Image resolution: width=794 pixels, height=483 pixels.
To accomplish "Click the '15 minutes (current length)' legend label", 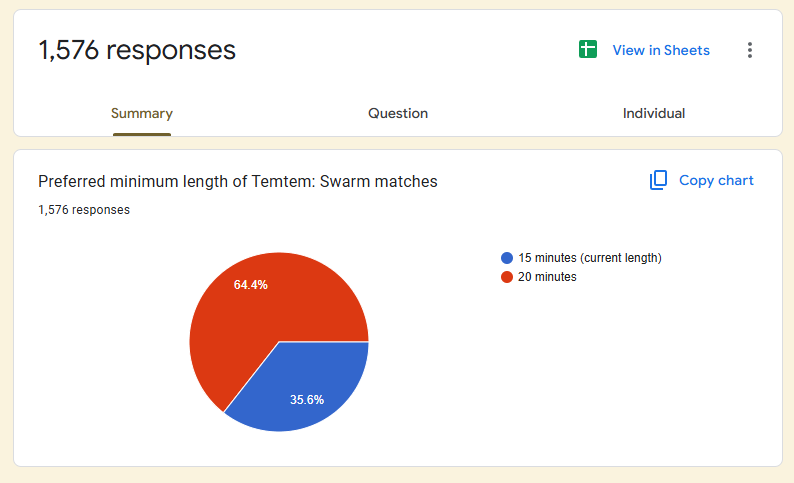I will click(x=590, y=258).
